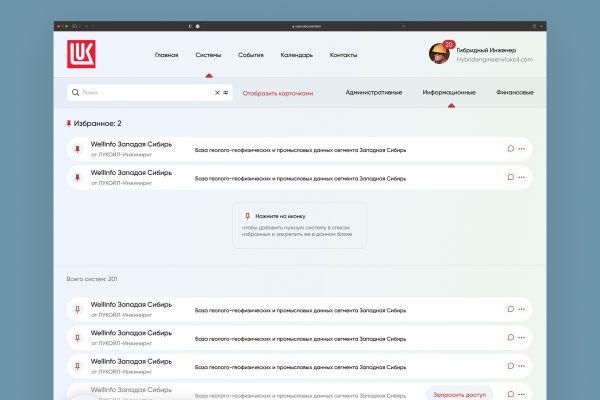Open more options on first favorite row
This screenshot has width=600, height=400.
pos(522,149)
